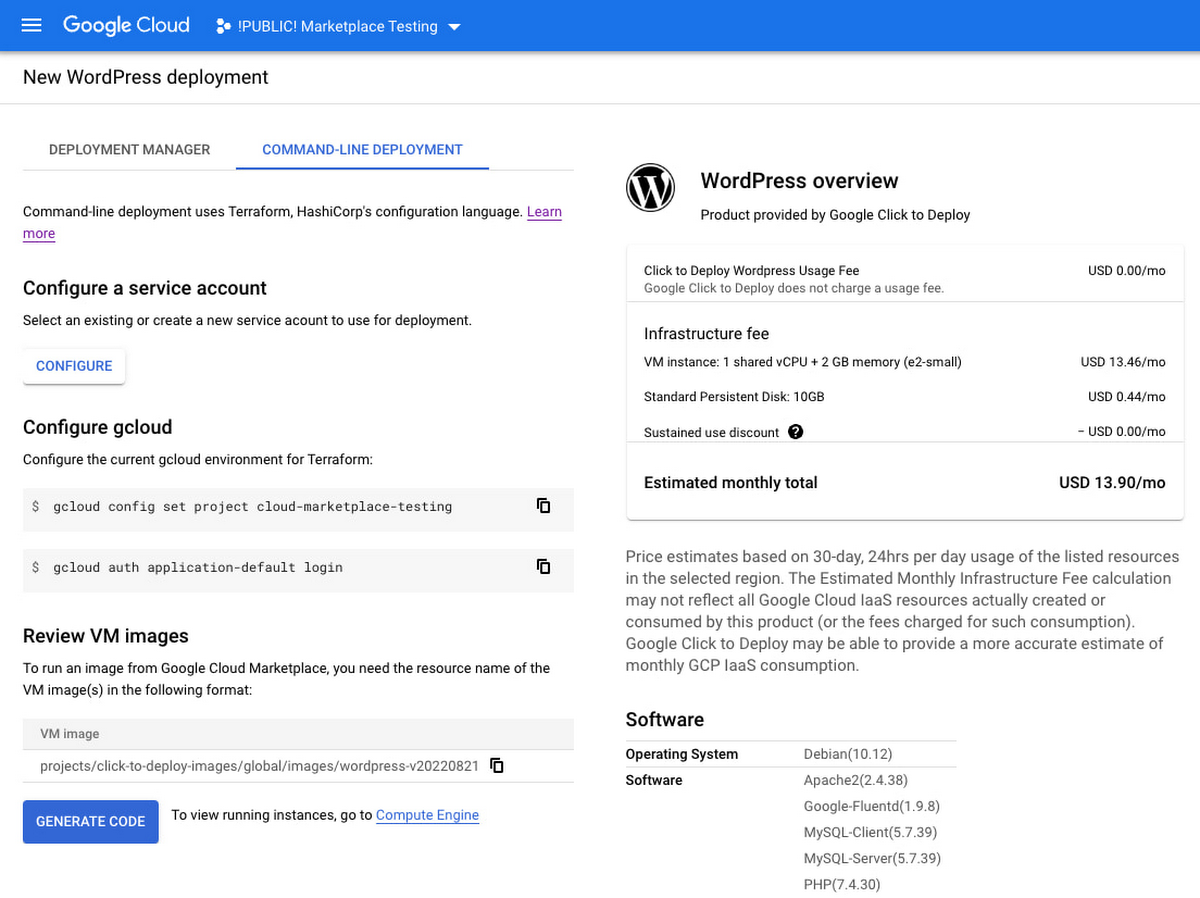This screenshot has width=1200, height=898.
Task: Copy the wordpress VM image path
Action: 496,766
